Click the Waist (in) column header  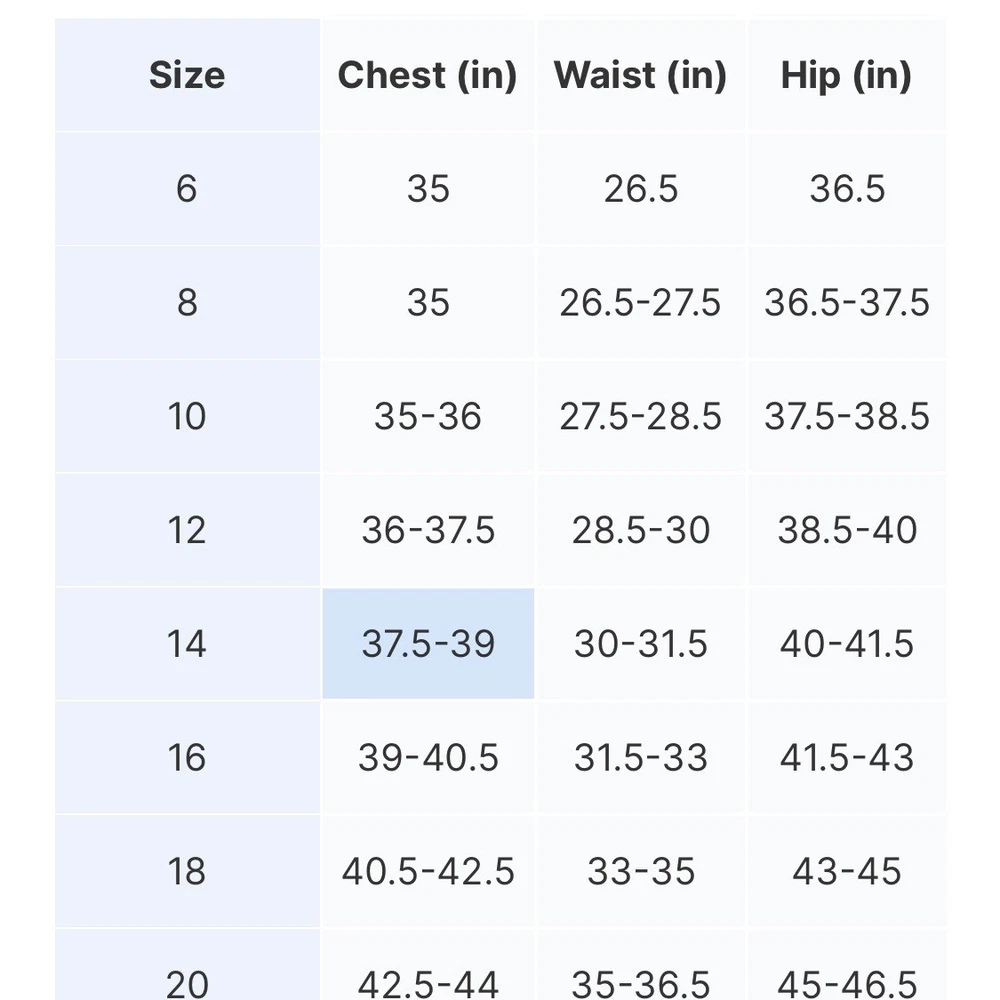pyautogui.click(x=640, y=75)
